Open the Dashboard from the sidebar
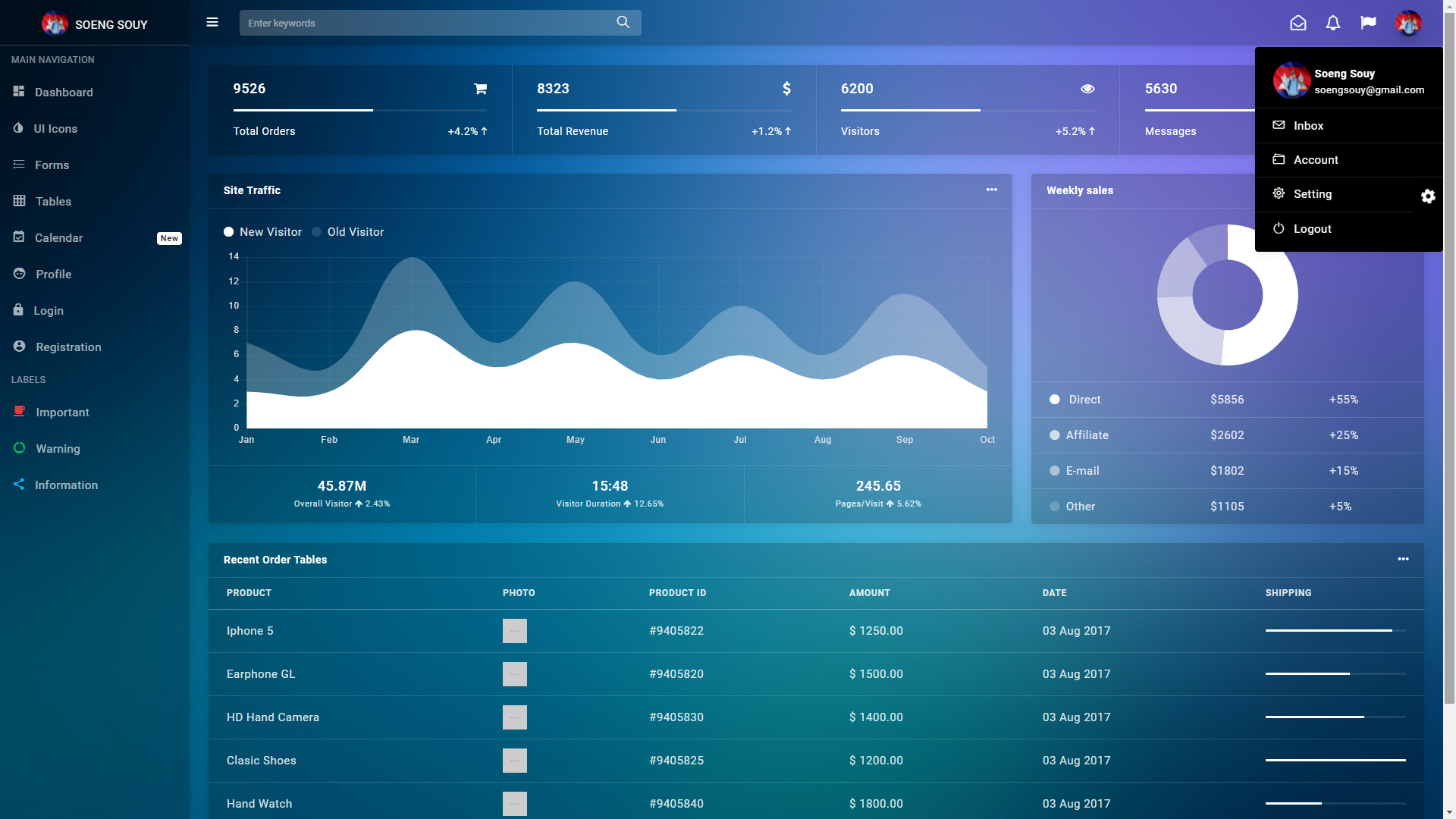Image resolution: width=1456 pixels, height=819 pixels. (x=64, y=92)
